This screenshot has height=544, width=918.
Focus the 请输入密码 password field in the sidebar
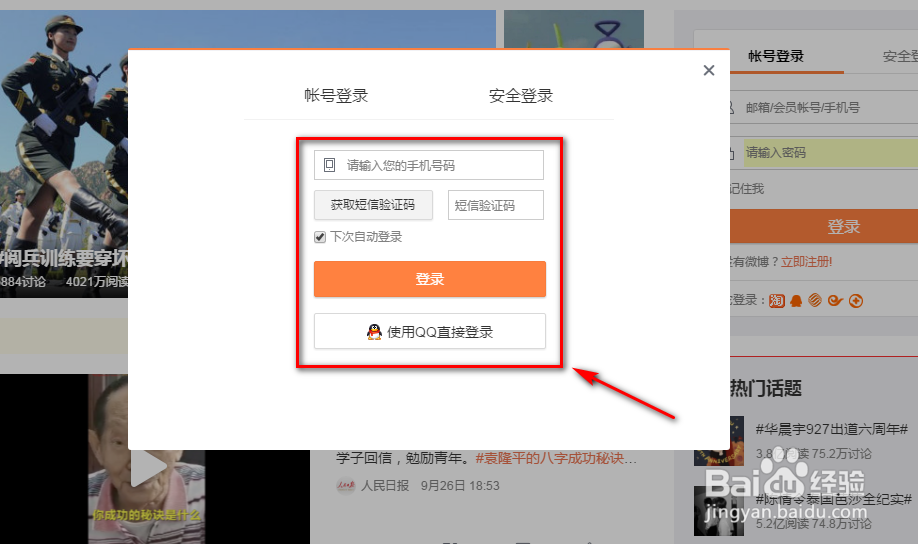click(x=830, y=153)
